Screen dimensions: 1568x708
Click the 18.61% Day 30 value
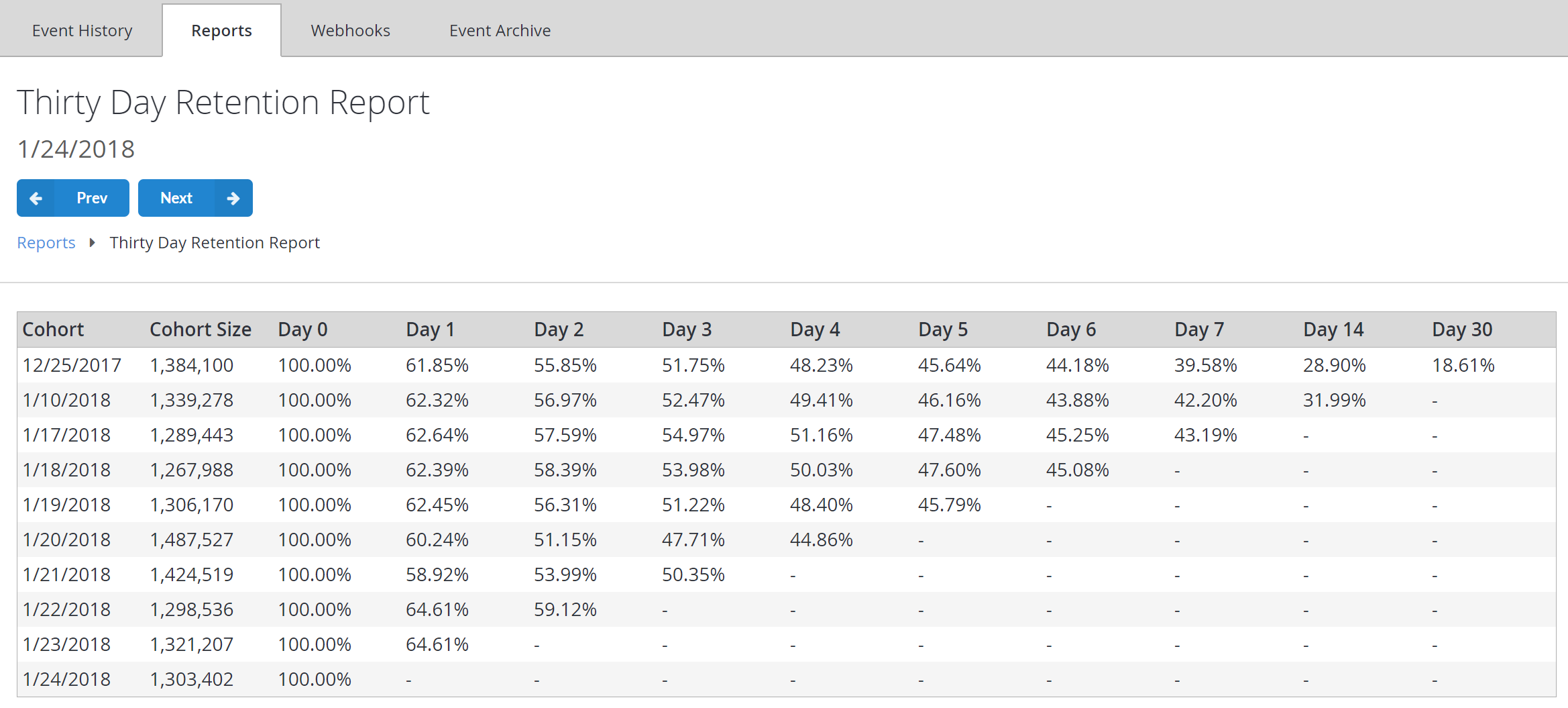tap(1463, 365)
